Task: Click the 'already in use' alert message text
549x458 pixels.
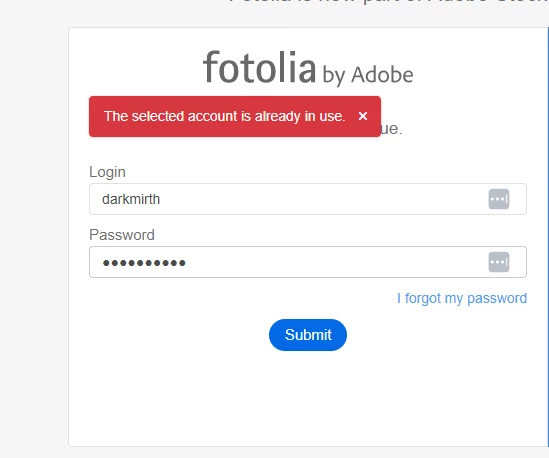Action: coord(224,116)
